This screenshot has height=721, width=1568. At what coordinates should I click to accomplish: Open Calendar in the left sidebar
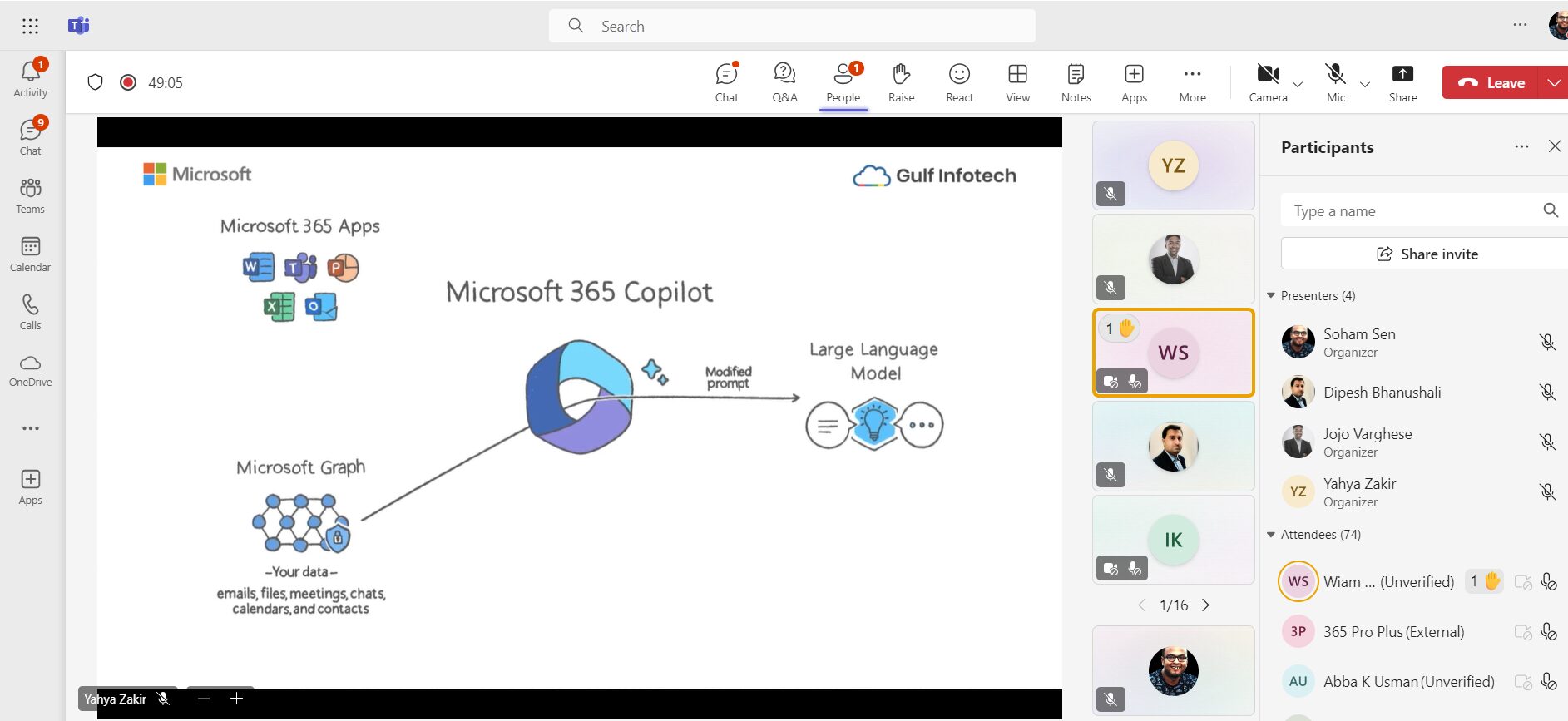[x=31, y=254]
